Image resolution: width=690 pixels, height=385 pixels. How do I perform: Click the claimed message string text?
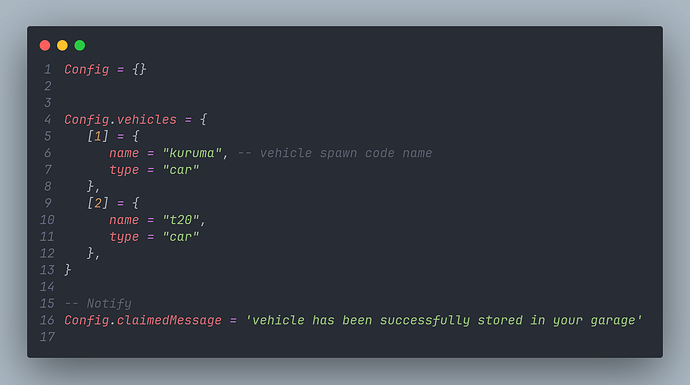444,320
